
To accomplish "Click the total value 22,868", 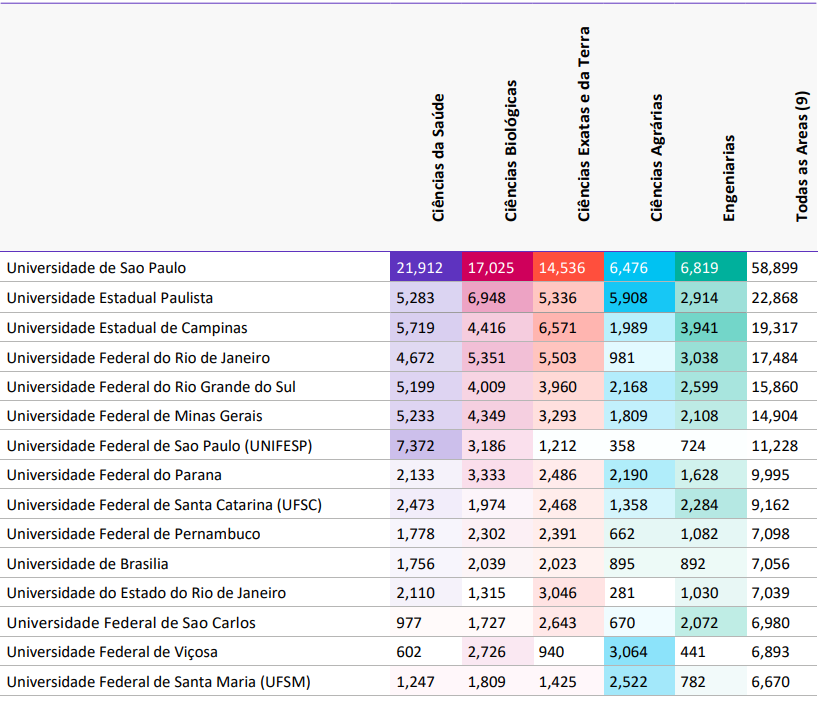I will [774, 298].
